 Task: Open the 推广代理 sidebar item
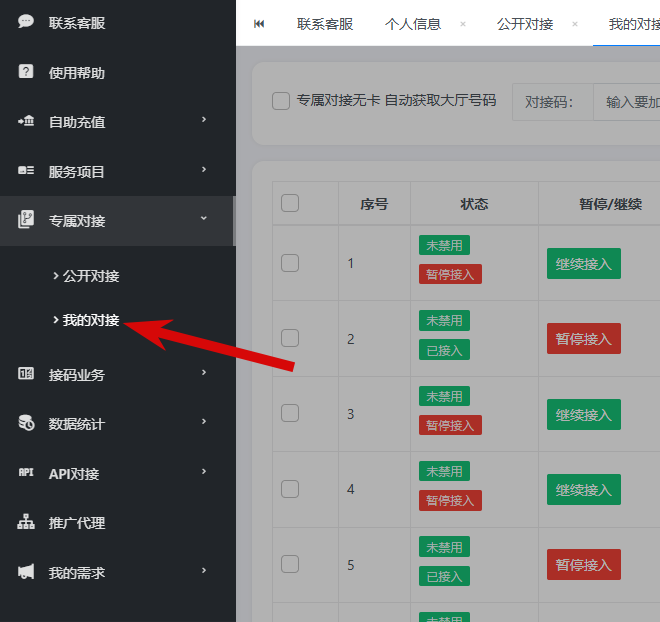[x=117, y=523]
